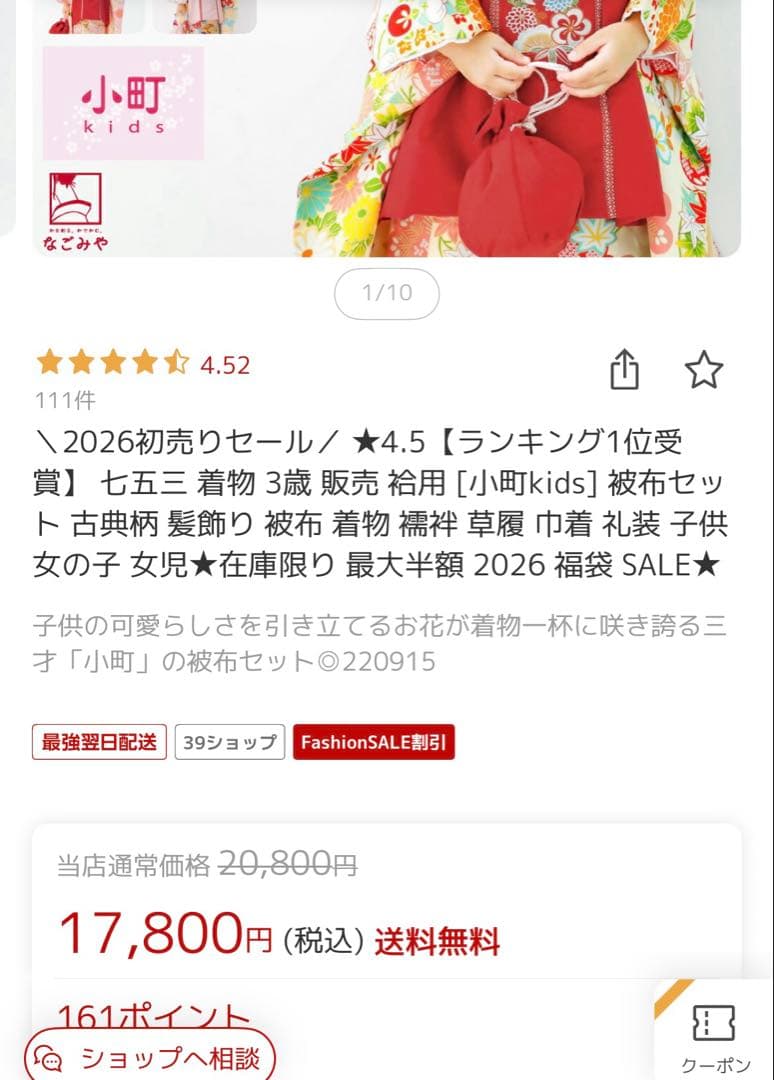Open the 小町 kids brand logo
The width and height of the screenshot is (774, 1080).
(x=123, y=103)
